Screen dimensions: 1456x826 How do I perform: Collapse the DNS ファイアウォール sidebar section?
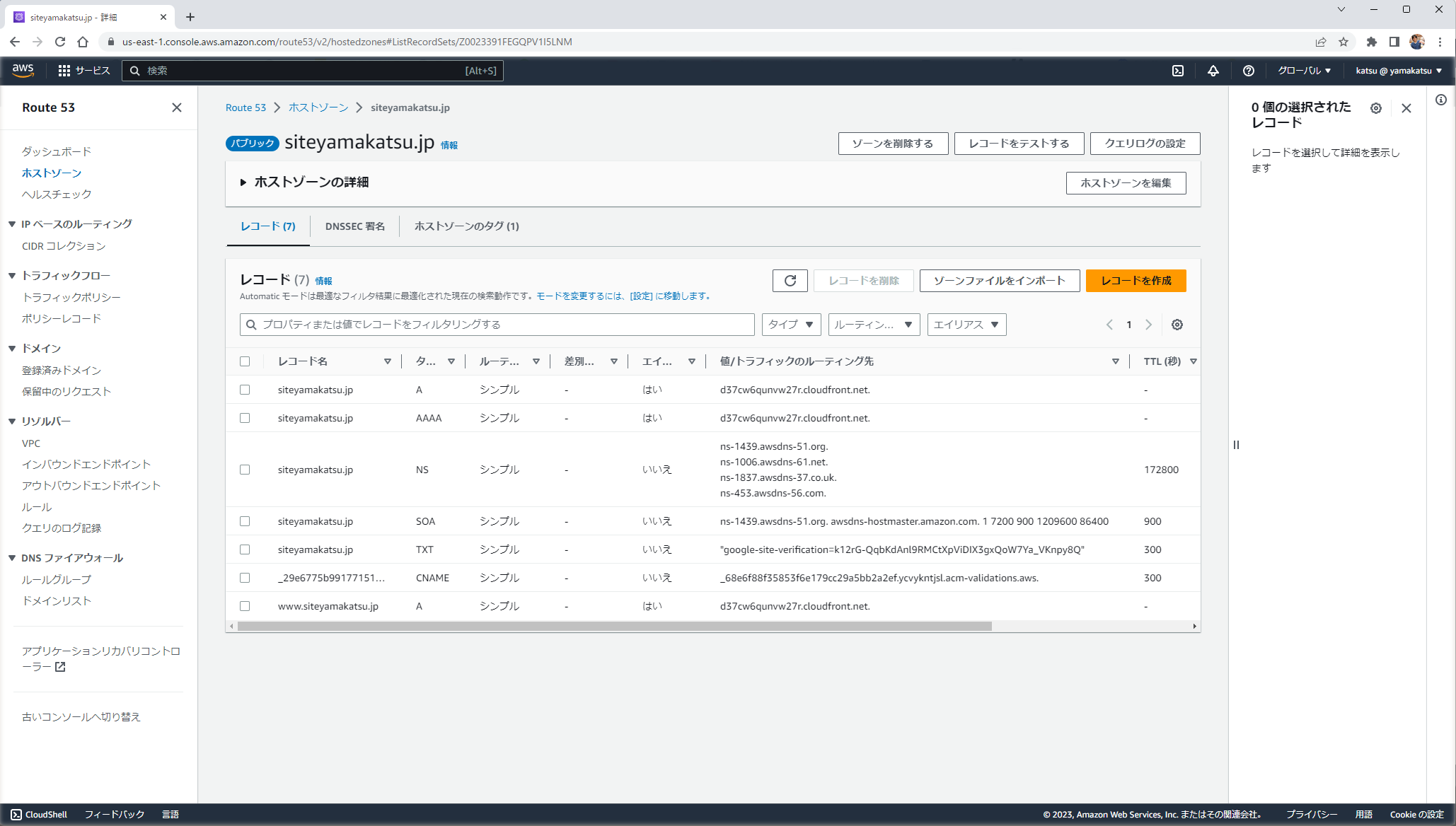pos(12,558)
